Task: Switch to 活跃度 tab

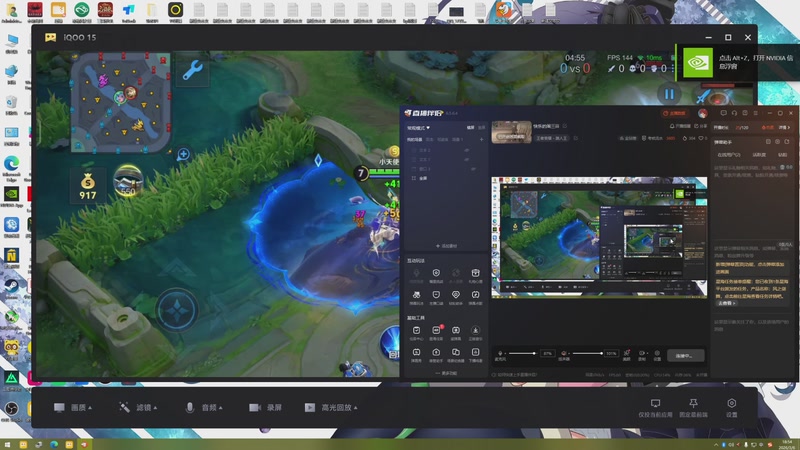Action: click(759, 155)
